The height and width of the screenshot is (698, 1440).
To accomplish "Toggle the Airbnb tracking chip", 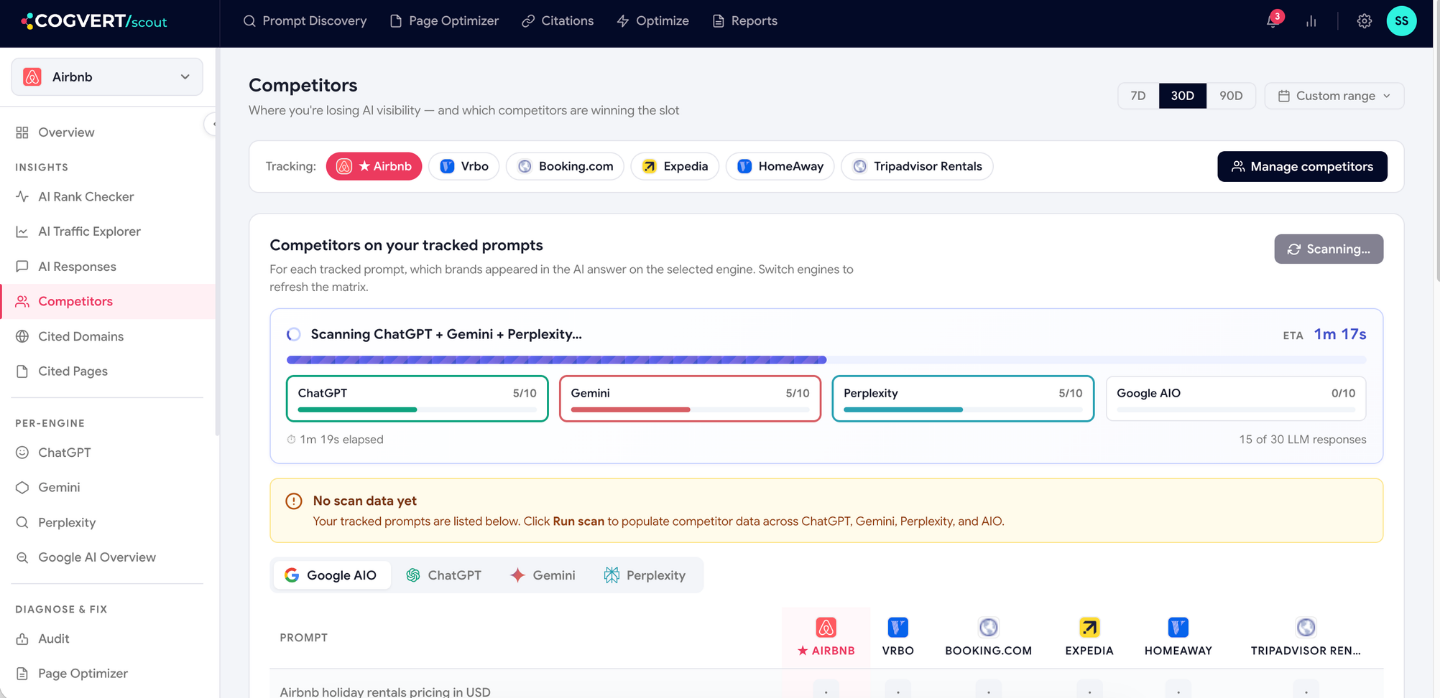I will [374, 166].
